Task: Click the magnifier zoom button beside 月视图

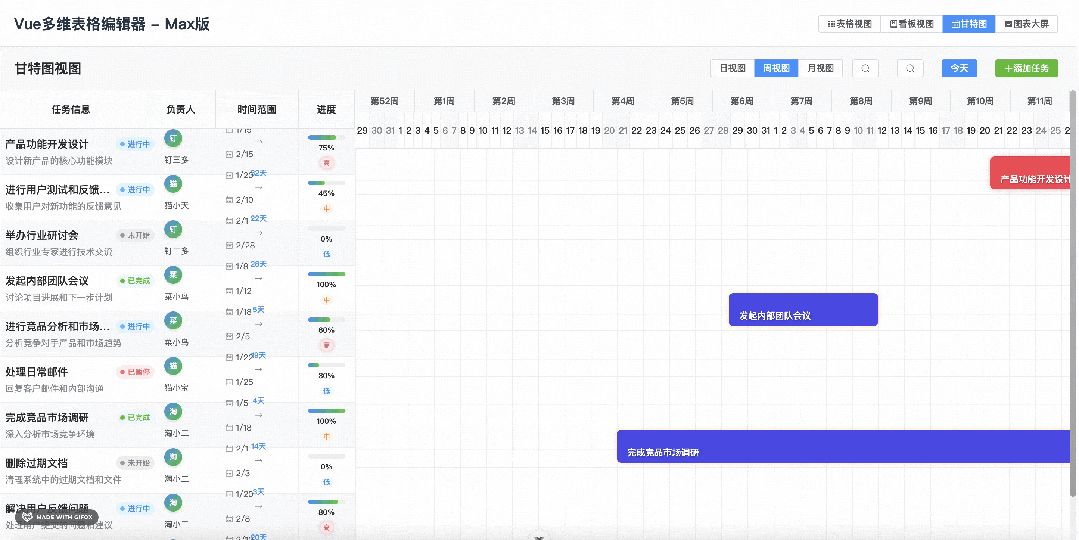Action: pyautogui.click(x=865, y=68)
